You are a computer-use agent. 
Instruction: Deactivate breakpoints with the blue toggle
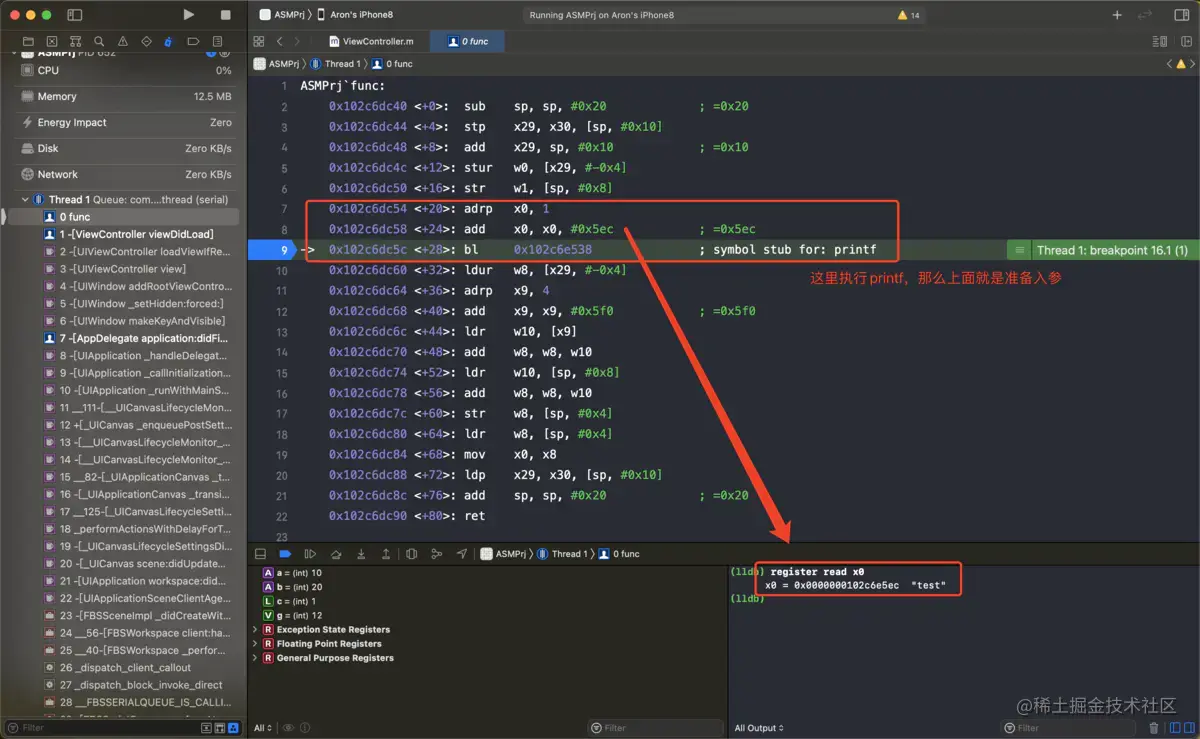(x=285, y=553)
